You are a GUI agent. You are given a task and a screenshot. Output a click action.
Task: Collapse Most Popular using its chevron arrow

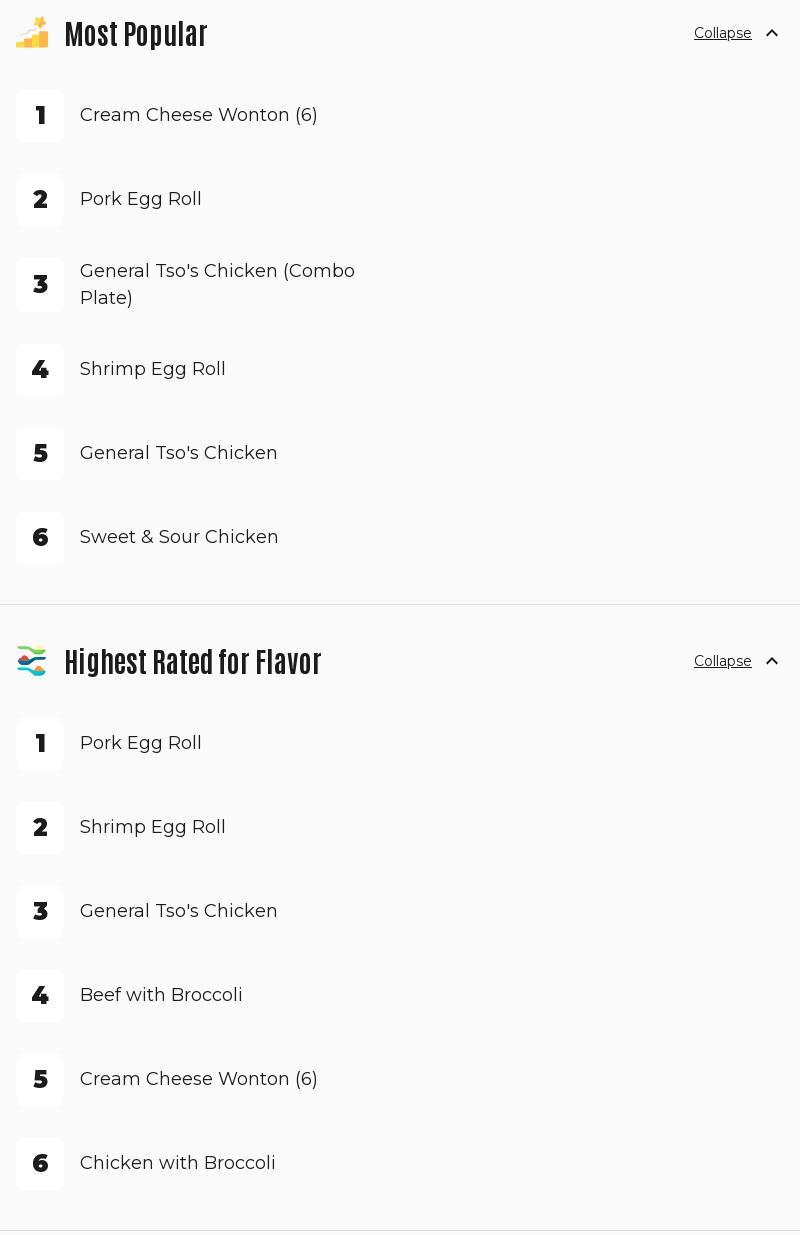click(772, 33)
